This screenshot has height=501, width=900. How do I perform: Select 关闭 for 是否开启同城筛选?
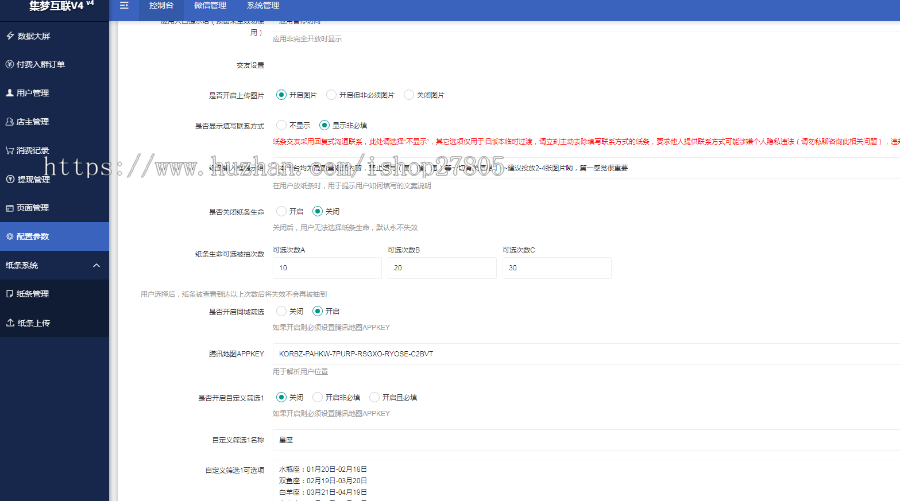281,311
